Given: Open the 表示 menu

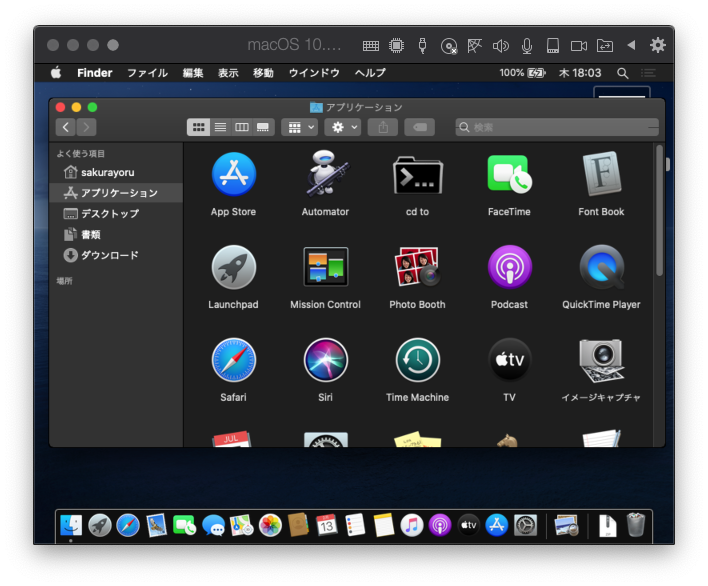Looking at the screenshot, I should [x=228, y=73].
